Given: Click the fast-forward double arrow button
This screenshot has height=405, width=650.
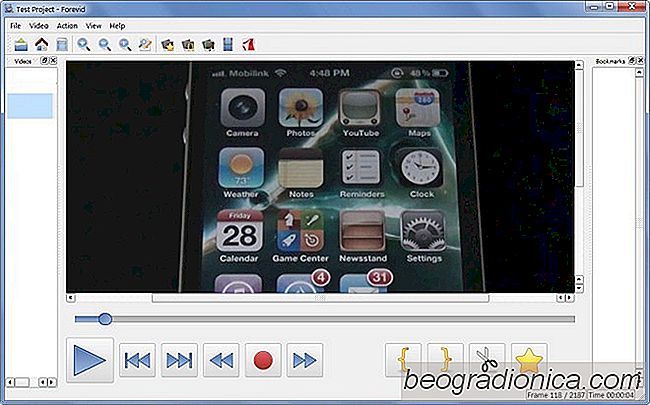Looking at the screenshot, I should (x=305, y=360).
